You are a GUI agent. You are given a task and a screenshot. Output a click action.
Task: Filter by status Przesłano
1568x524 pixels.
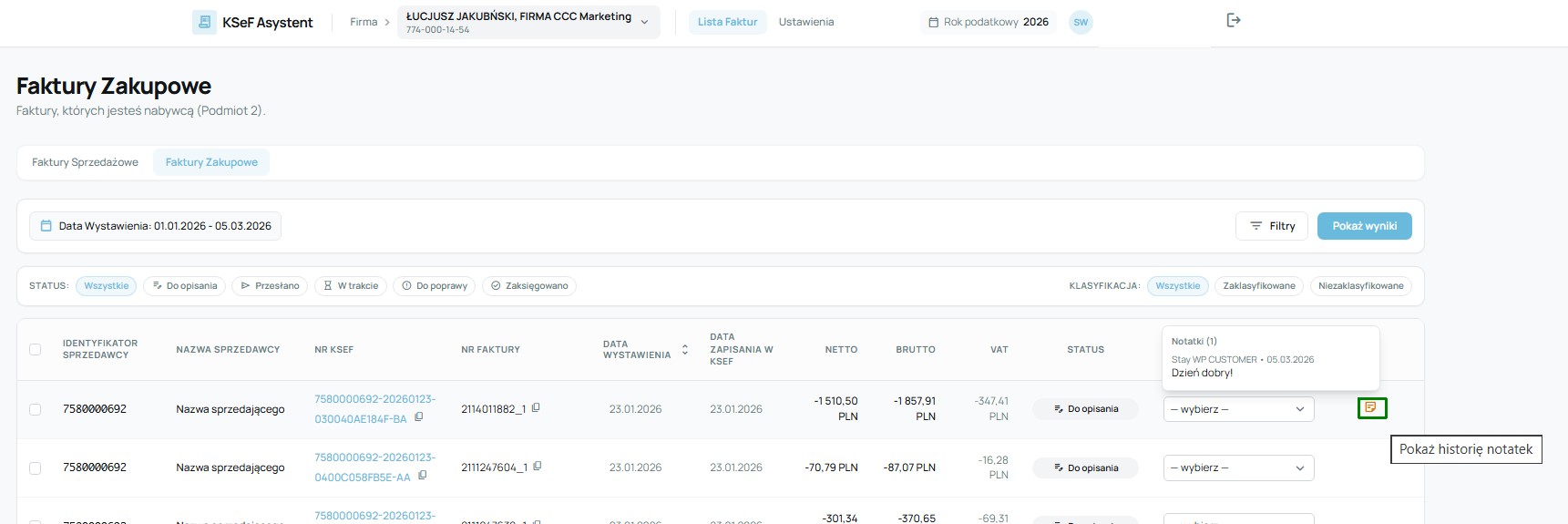[270, 286]
